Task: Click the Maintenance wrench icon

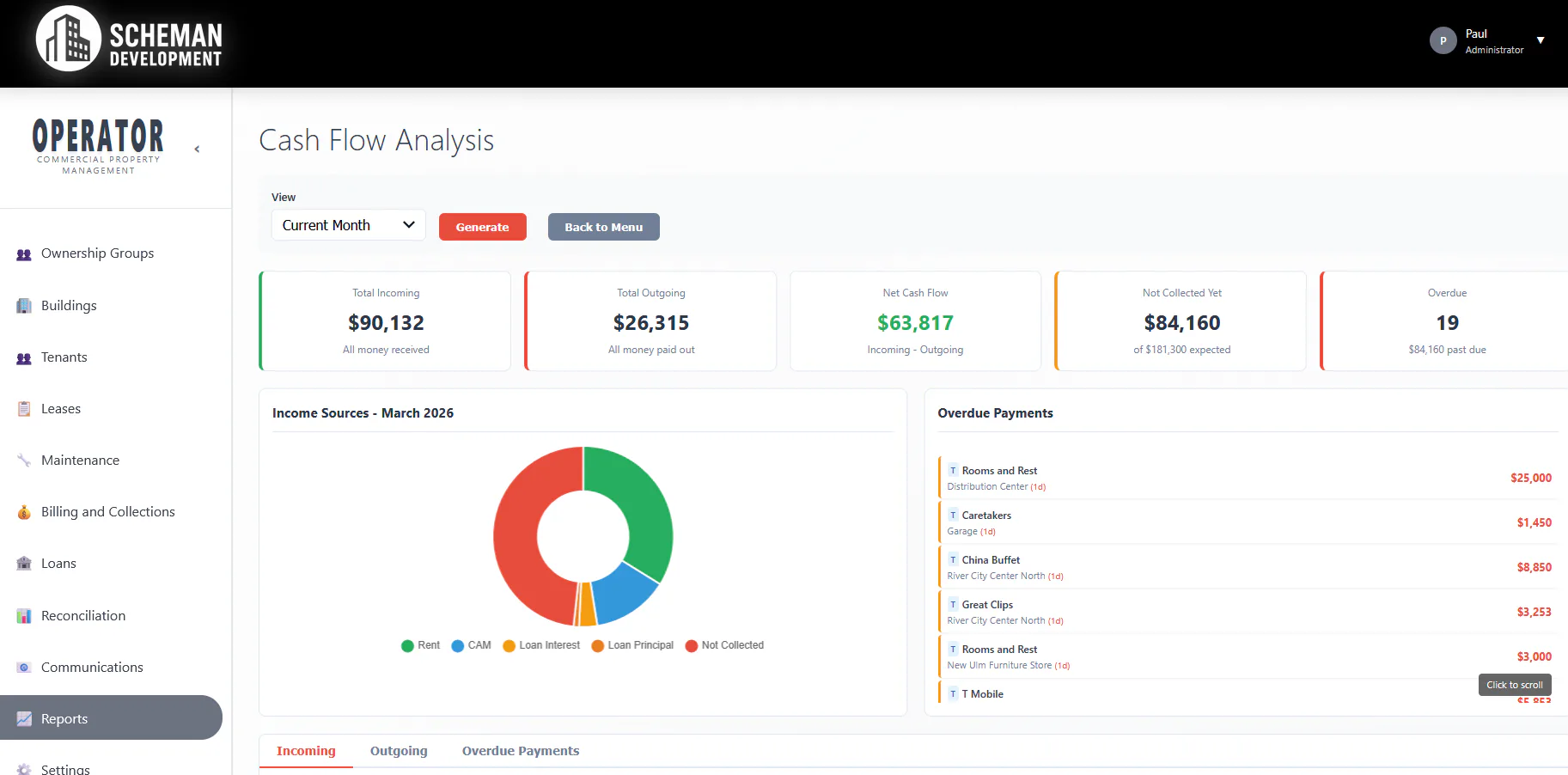Action: point(24,461)
